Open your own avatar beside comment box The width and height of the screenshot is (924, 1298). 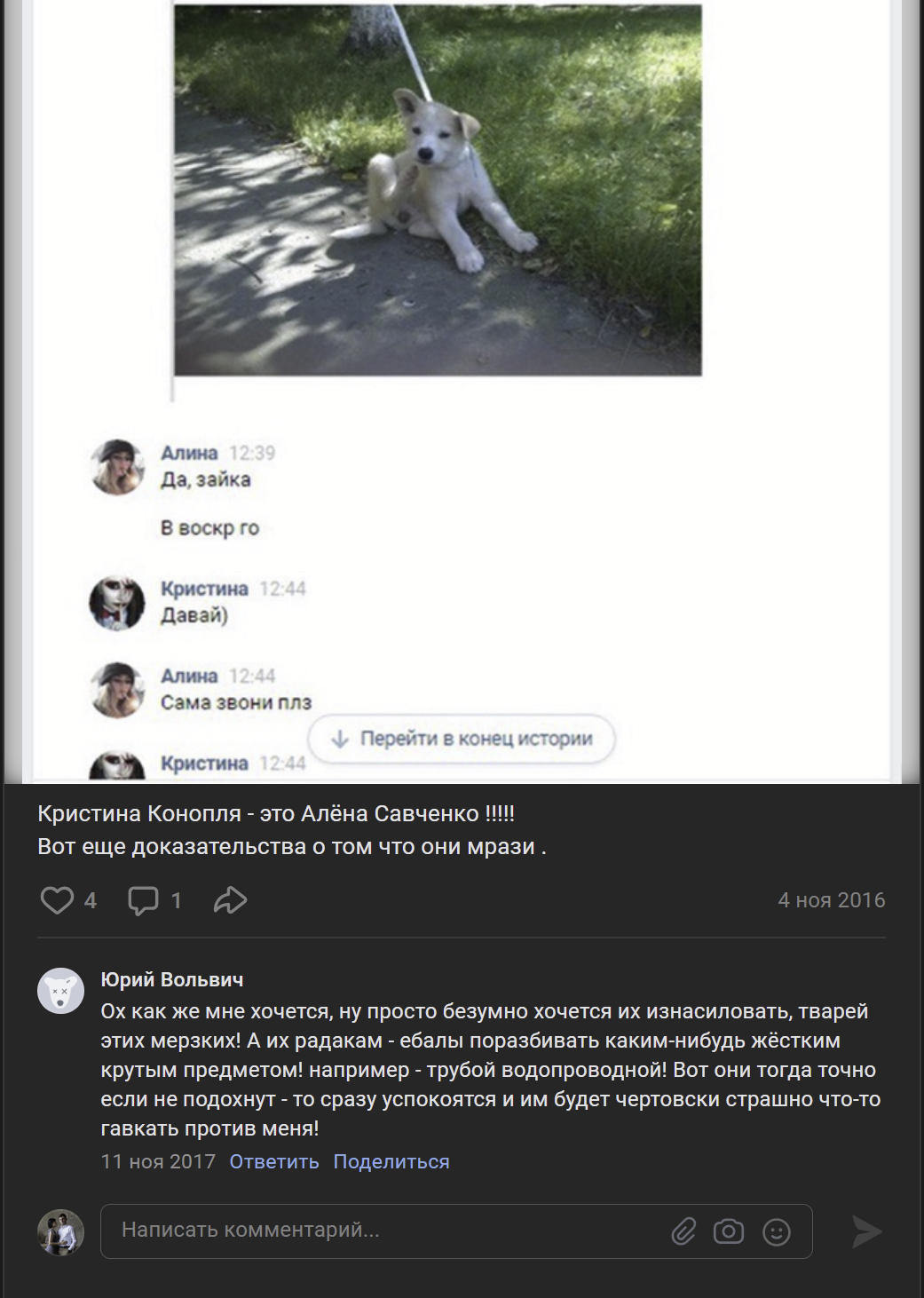(x=60, y=1231)
